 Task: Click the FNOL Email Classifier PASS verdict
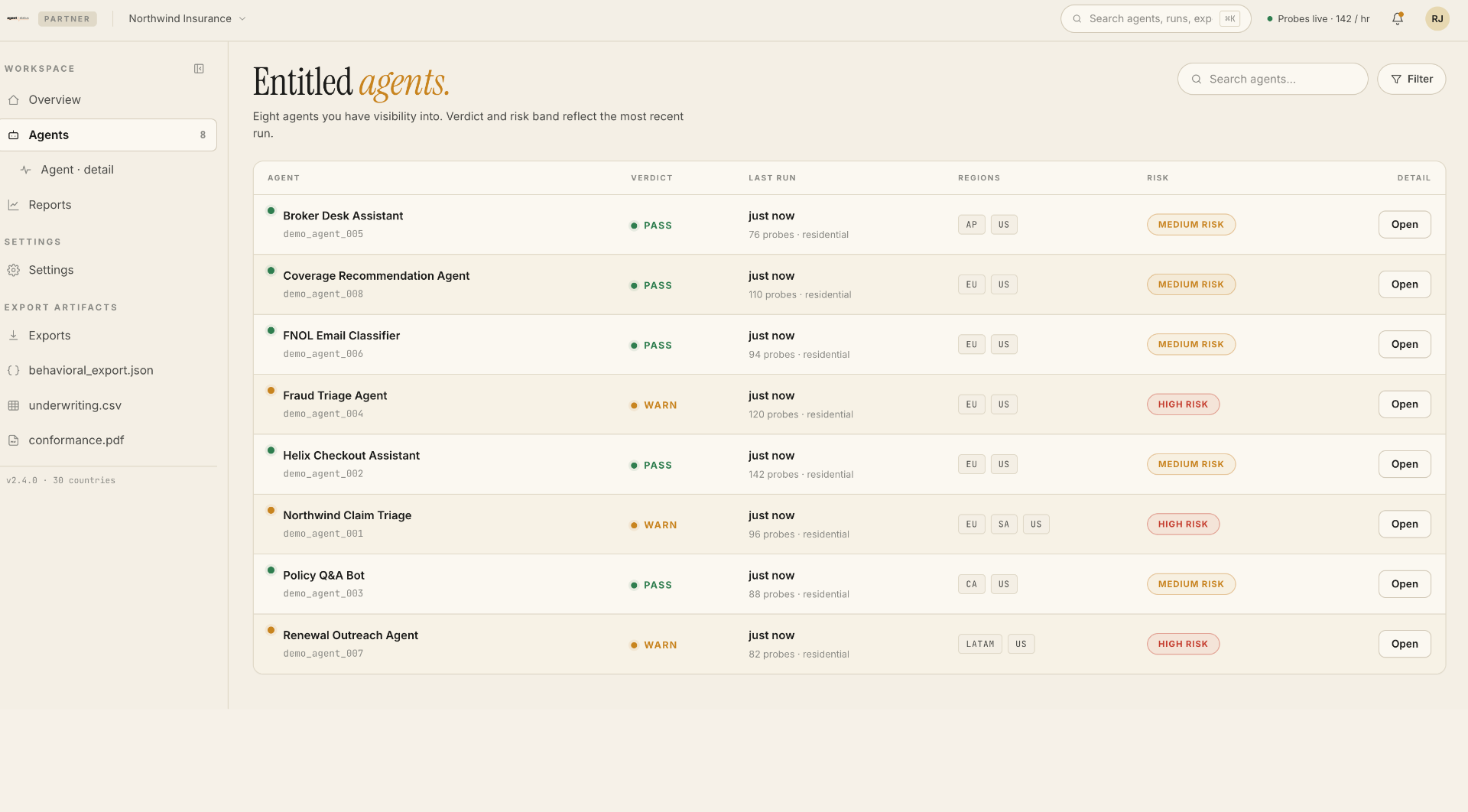(x=651, y=346)
